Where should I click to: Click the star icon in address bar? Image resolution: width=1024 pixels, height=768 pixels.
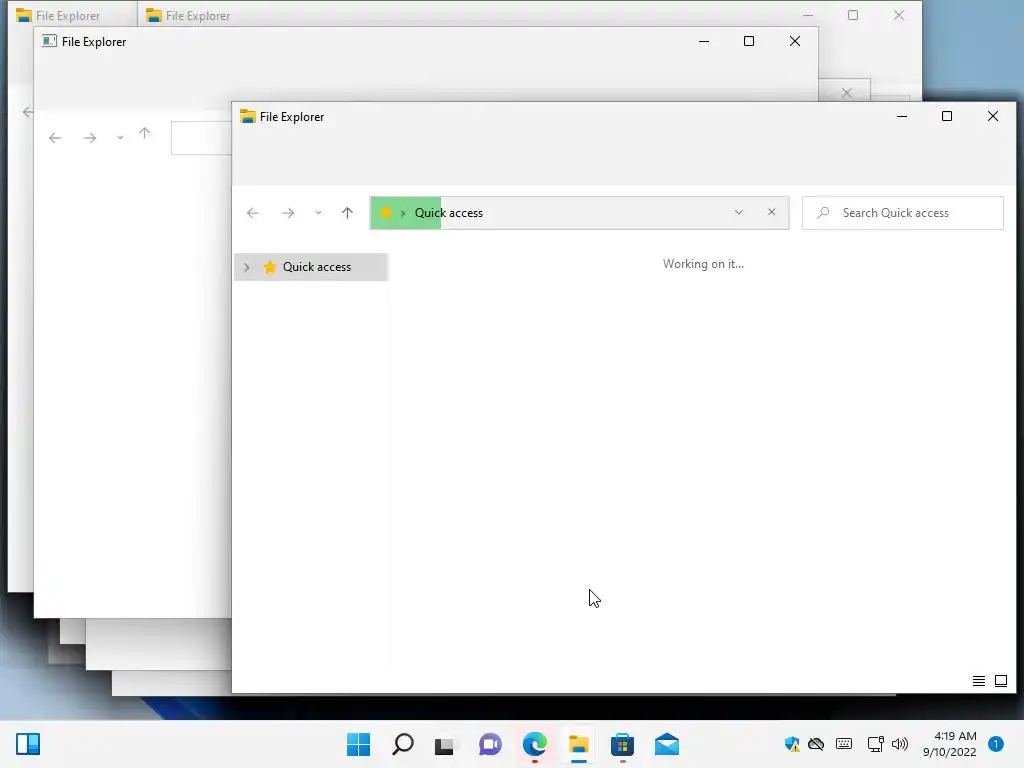[386, 213]
